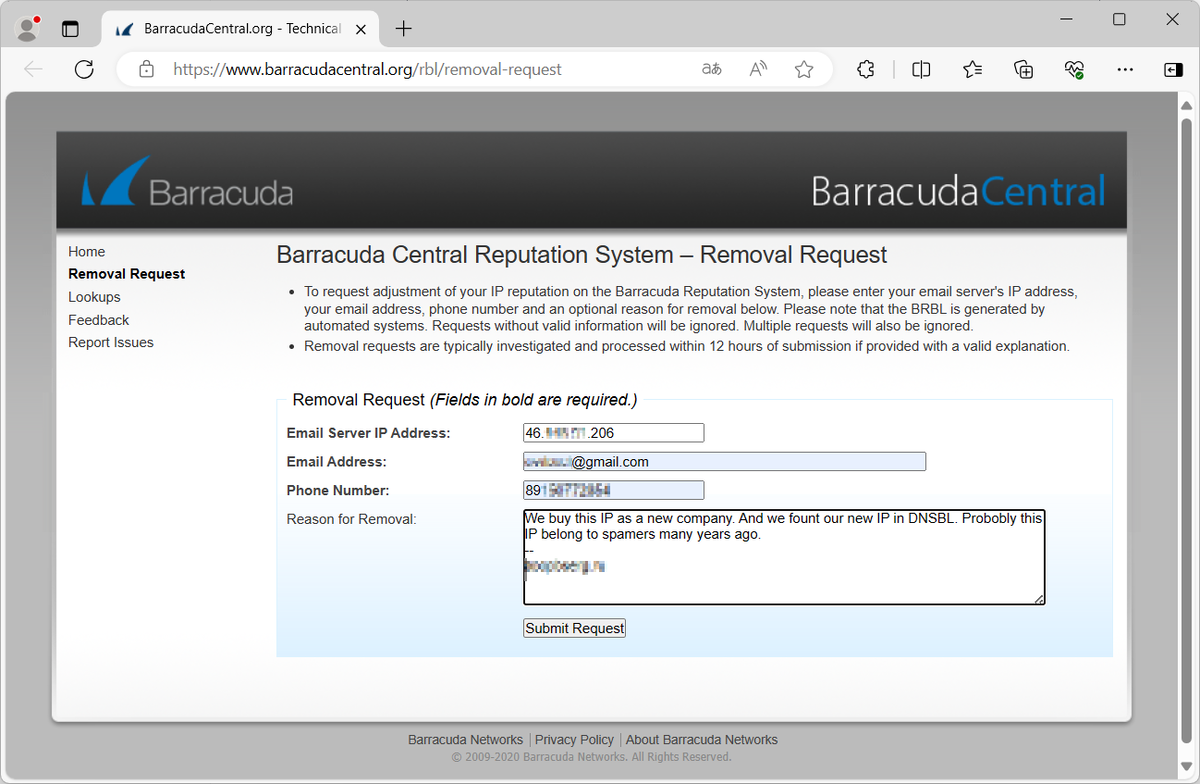Click the BarracudaCentral banner logo

pos(958,190)
